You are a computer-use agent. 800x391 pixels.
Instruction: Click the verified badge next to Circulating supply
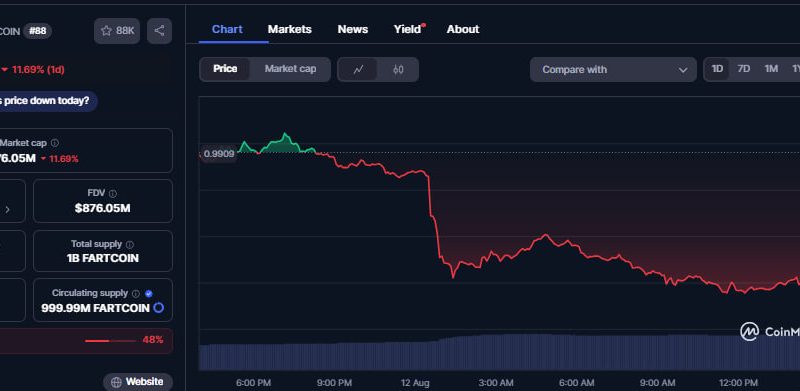148,294
